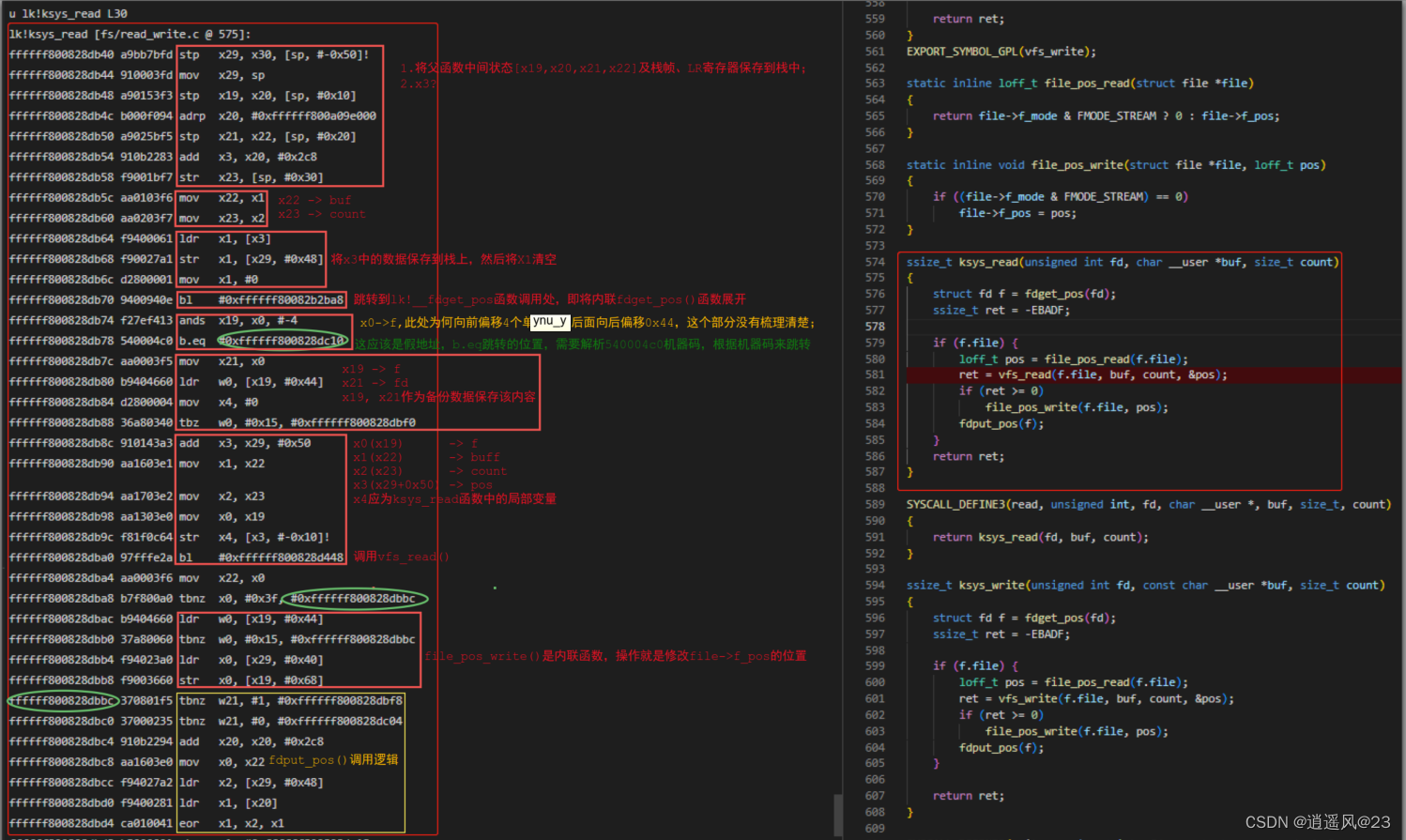Select 'mov x29, sp' instruction
1406x840 pixels.
click(x=222, y=75)
